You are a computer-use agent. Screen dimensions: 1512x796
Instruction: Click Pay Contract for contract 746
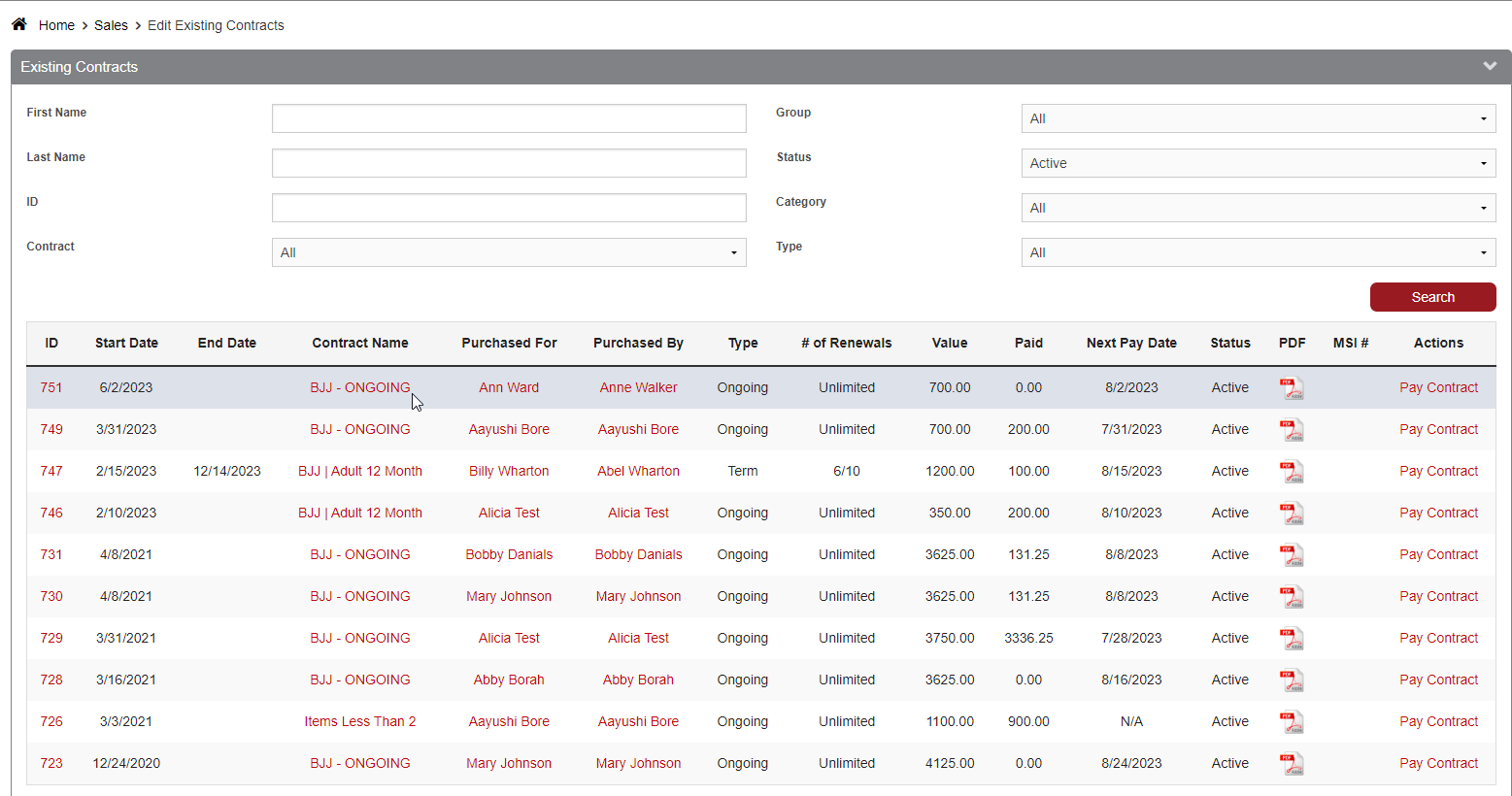(1438, 513)
